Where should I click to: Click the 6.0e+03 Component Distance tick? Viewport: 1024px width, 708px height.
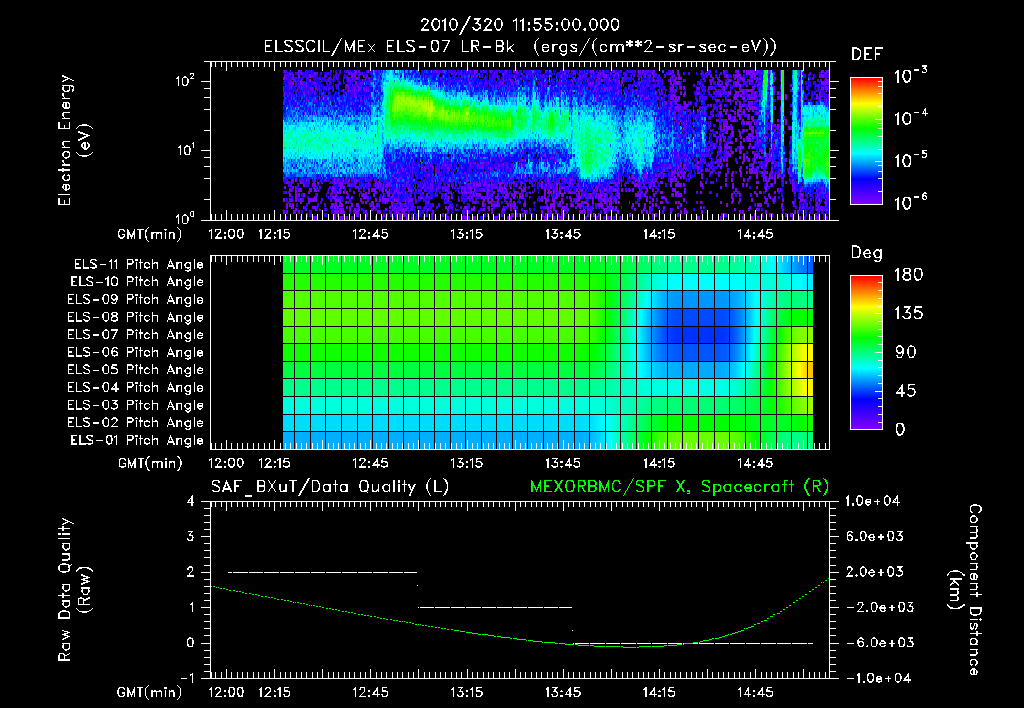(x=875, y=536)
